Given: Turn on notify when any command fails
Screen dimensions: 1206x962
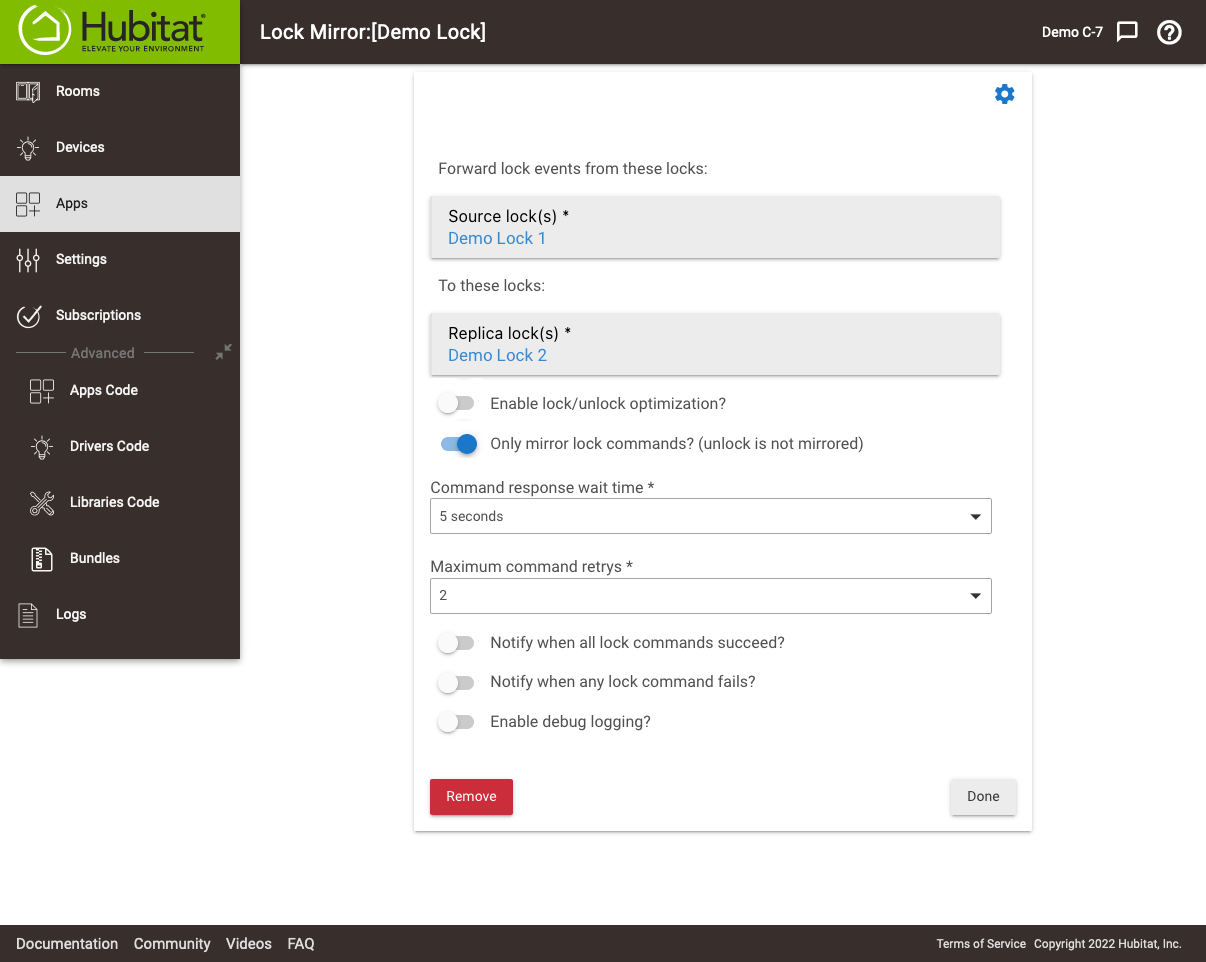Looking at the screenshot, I should pos(457,682).
